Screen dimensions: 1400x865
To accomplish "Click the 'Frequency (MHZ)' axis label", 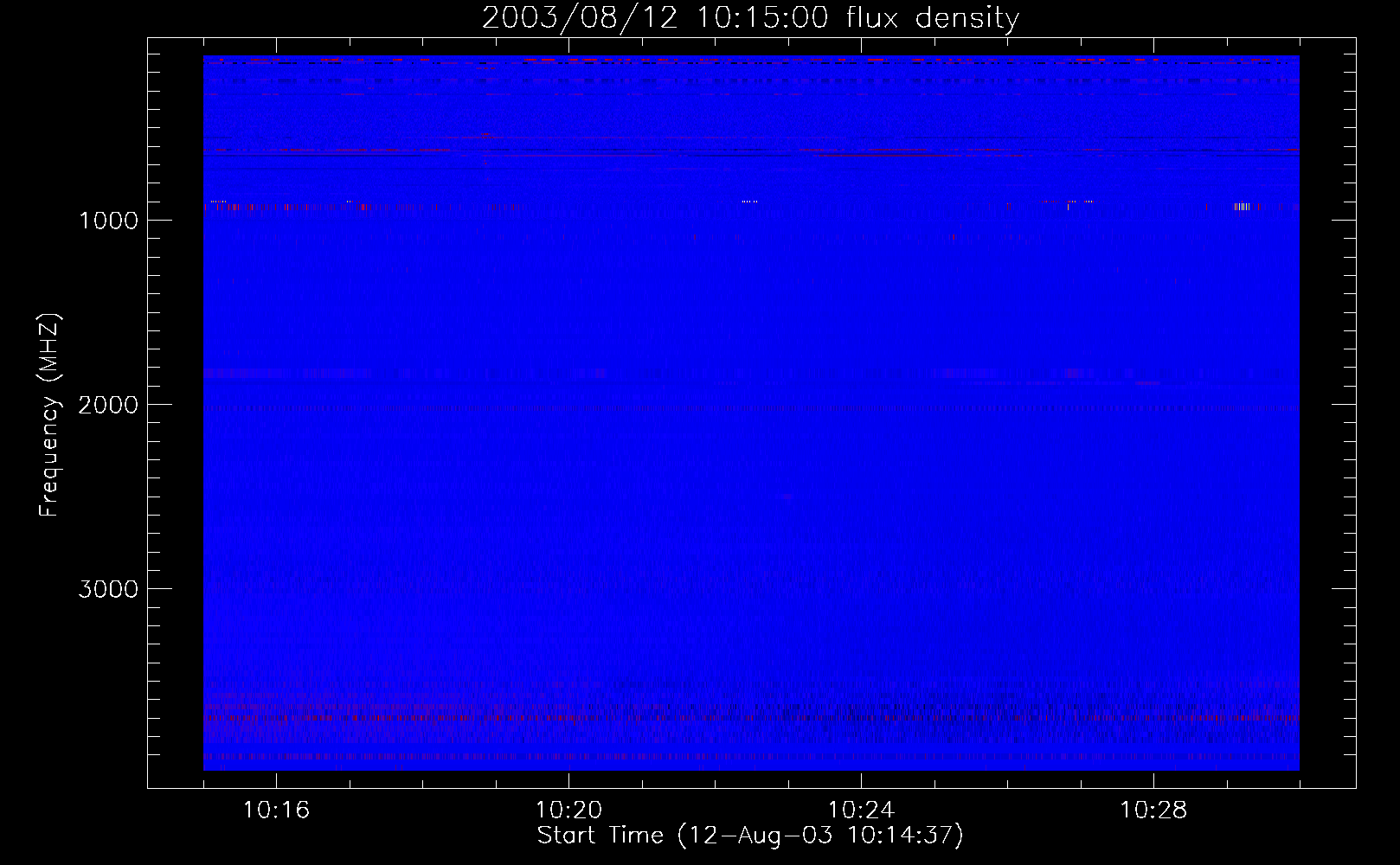I will tap(50, 415).
